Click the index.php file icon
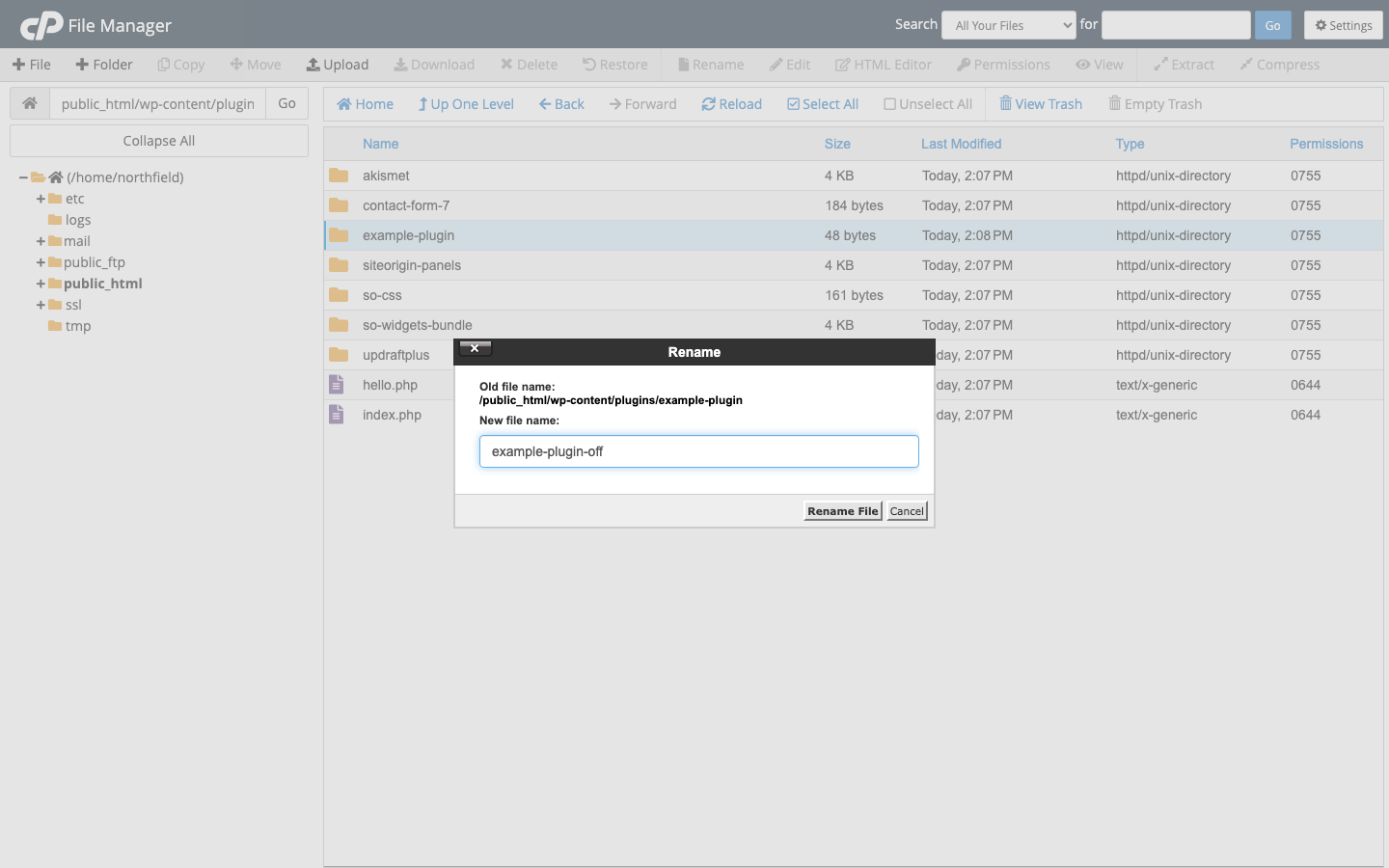 [337, 415]
